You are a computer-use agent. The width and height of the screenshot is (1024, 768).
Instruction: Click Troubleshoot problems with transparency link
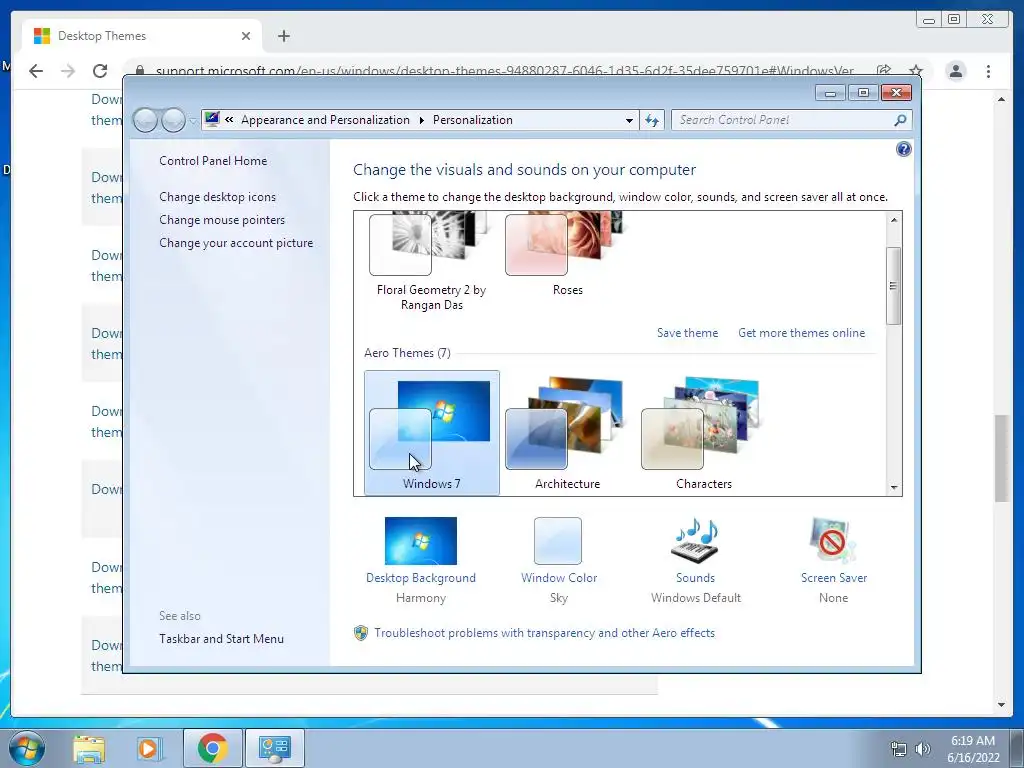544,633
